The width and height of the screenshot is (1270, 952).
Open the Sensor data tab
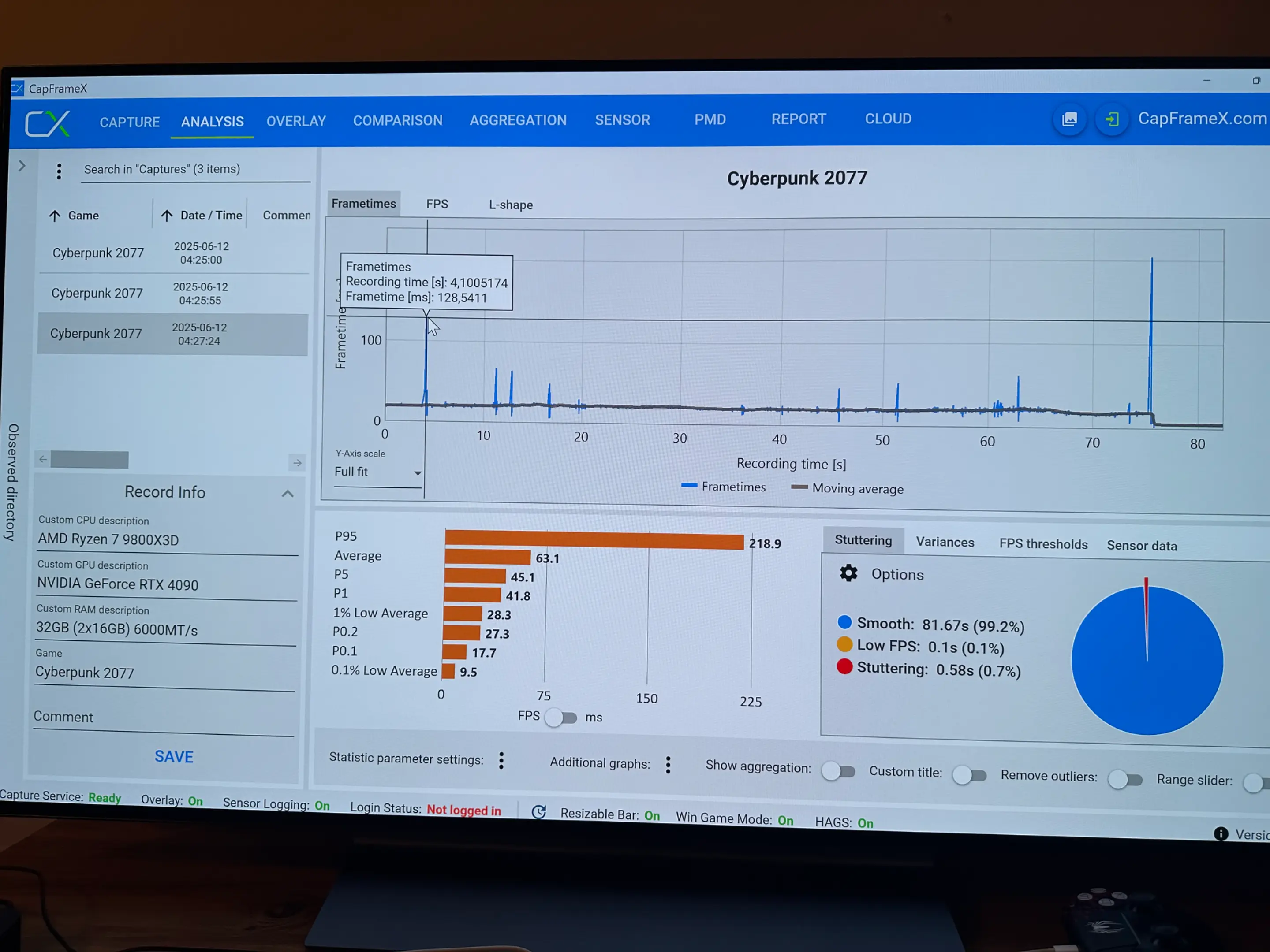click(1142, 546)
